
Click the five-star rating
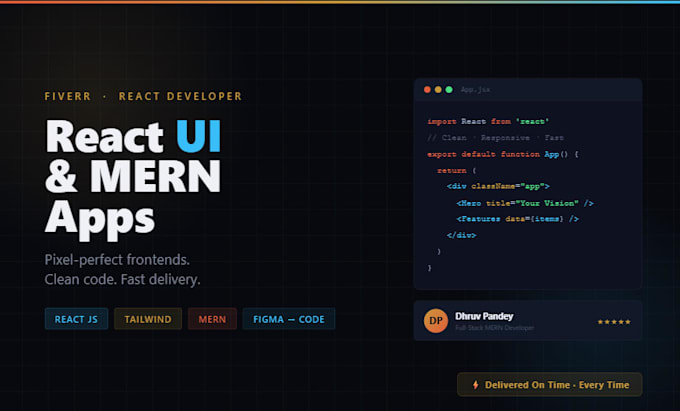(614, 322)
